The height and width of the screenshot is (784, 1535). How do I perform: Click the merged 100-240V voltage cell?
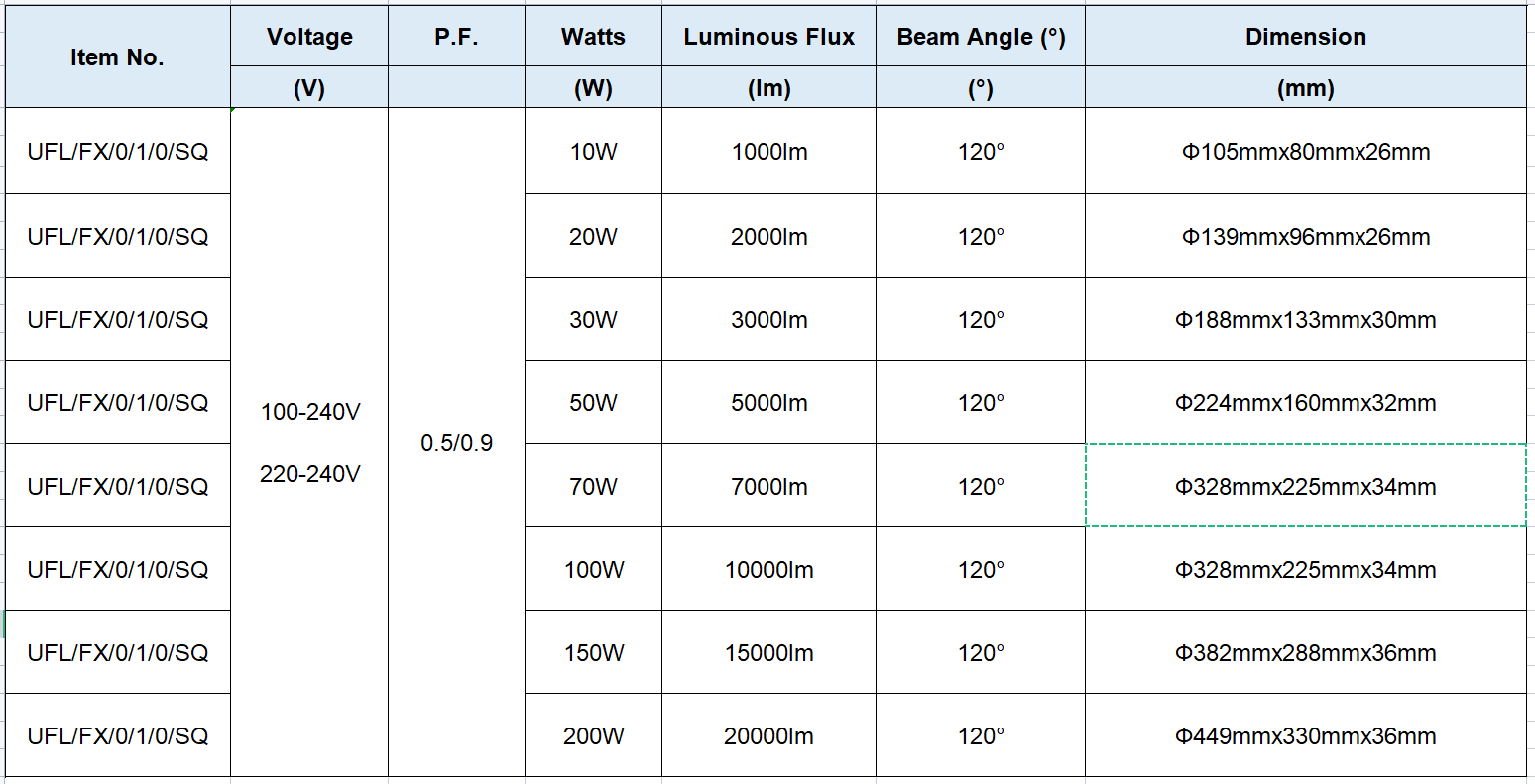click(x=309, y=442)
